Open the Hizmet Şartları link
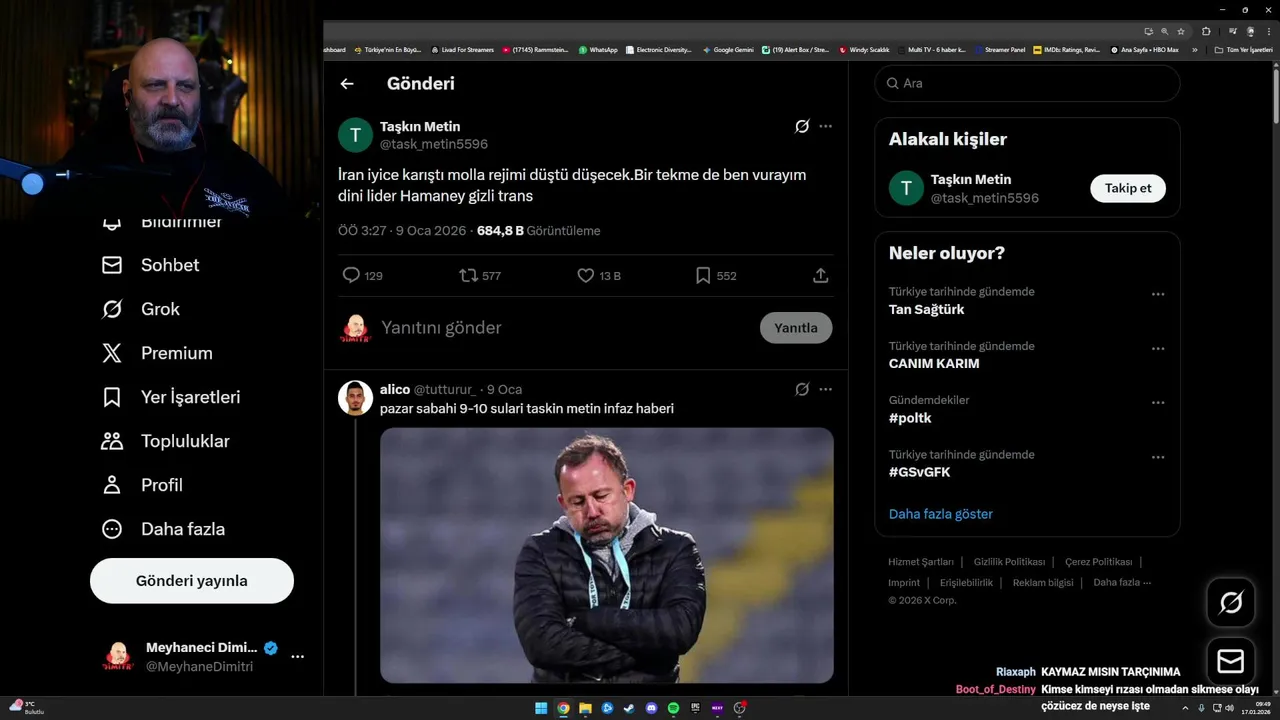 tap(921, 562)
